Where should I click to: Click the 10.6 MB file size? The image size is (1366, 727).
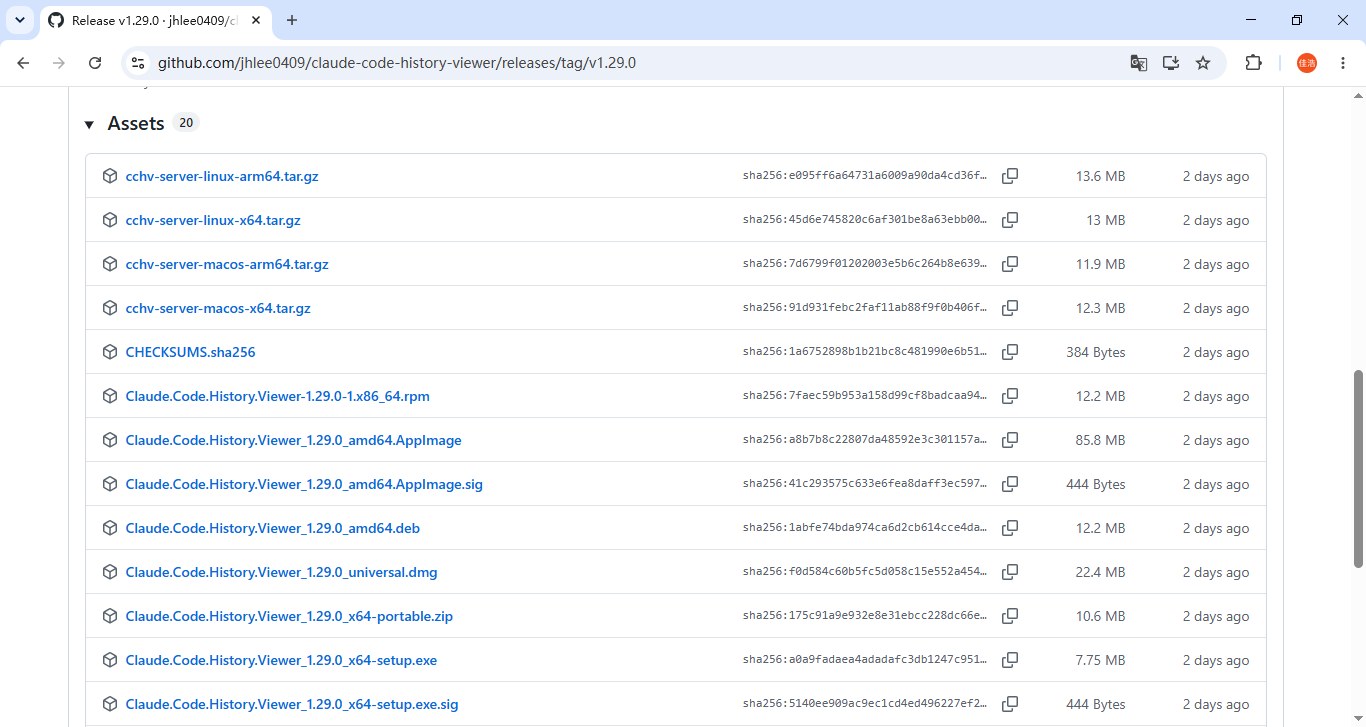pyautogui.click(x=1100, y=616)
